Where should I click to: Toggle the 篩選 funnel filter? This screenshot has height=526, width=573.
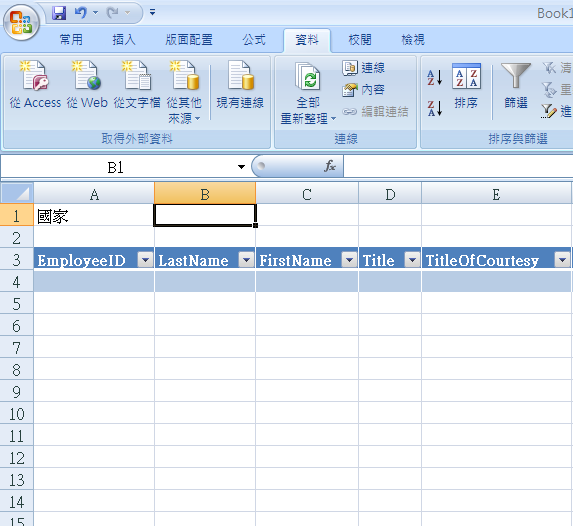click(516, 86)
